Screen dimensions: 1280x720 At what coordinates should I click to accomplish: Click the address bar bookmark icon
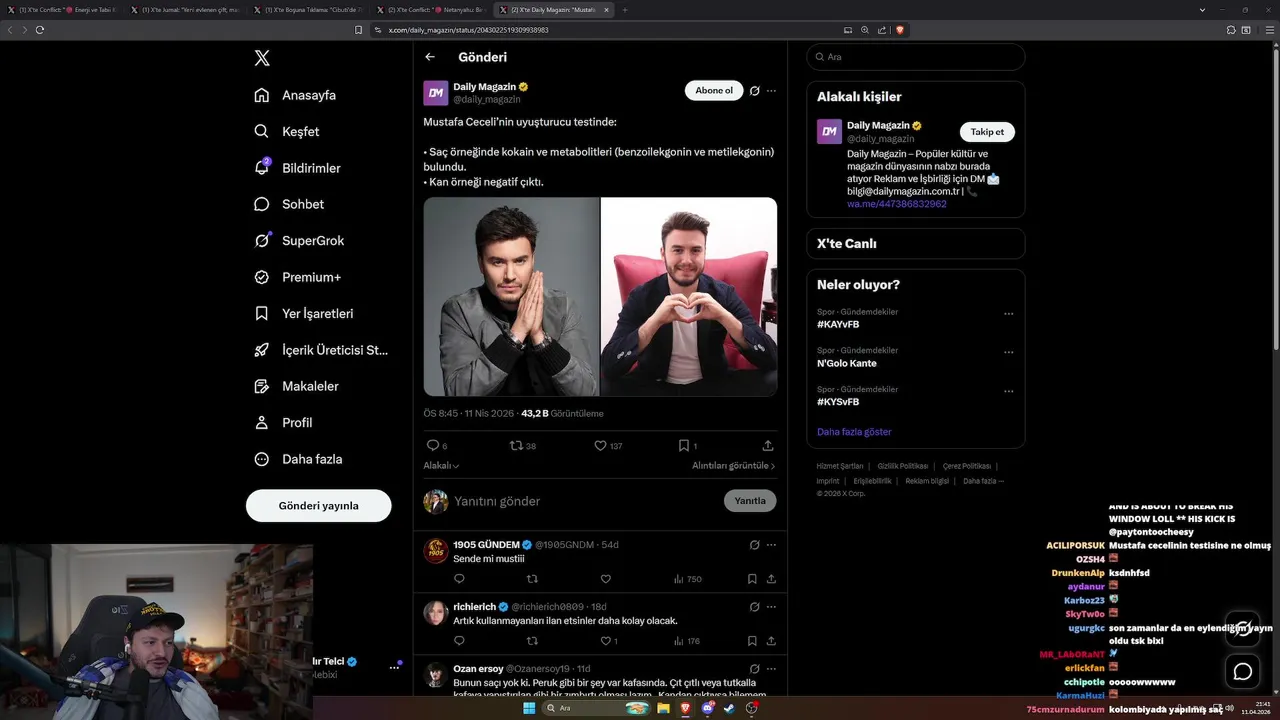359,30
